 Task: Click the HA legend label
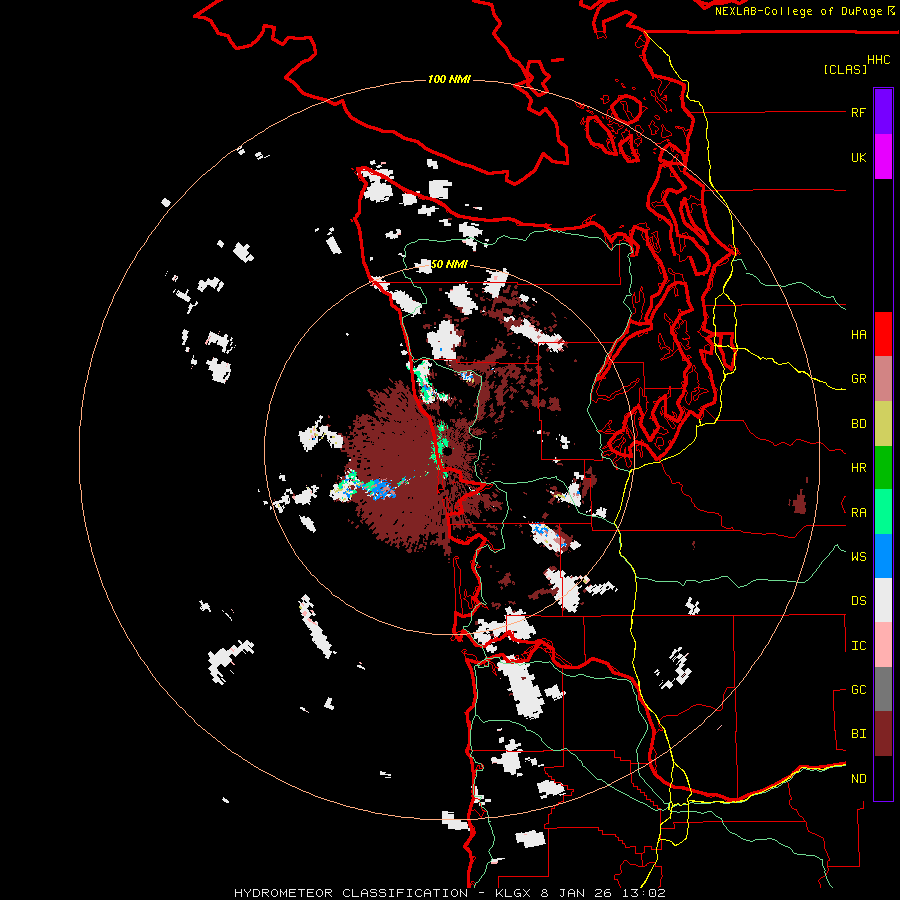858,335
